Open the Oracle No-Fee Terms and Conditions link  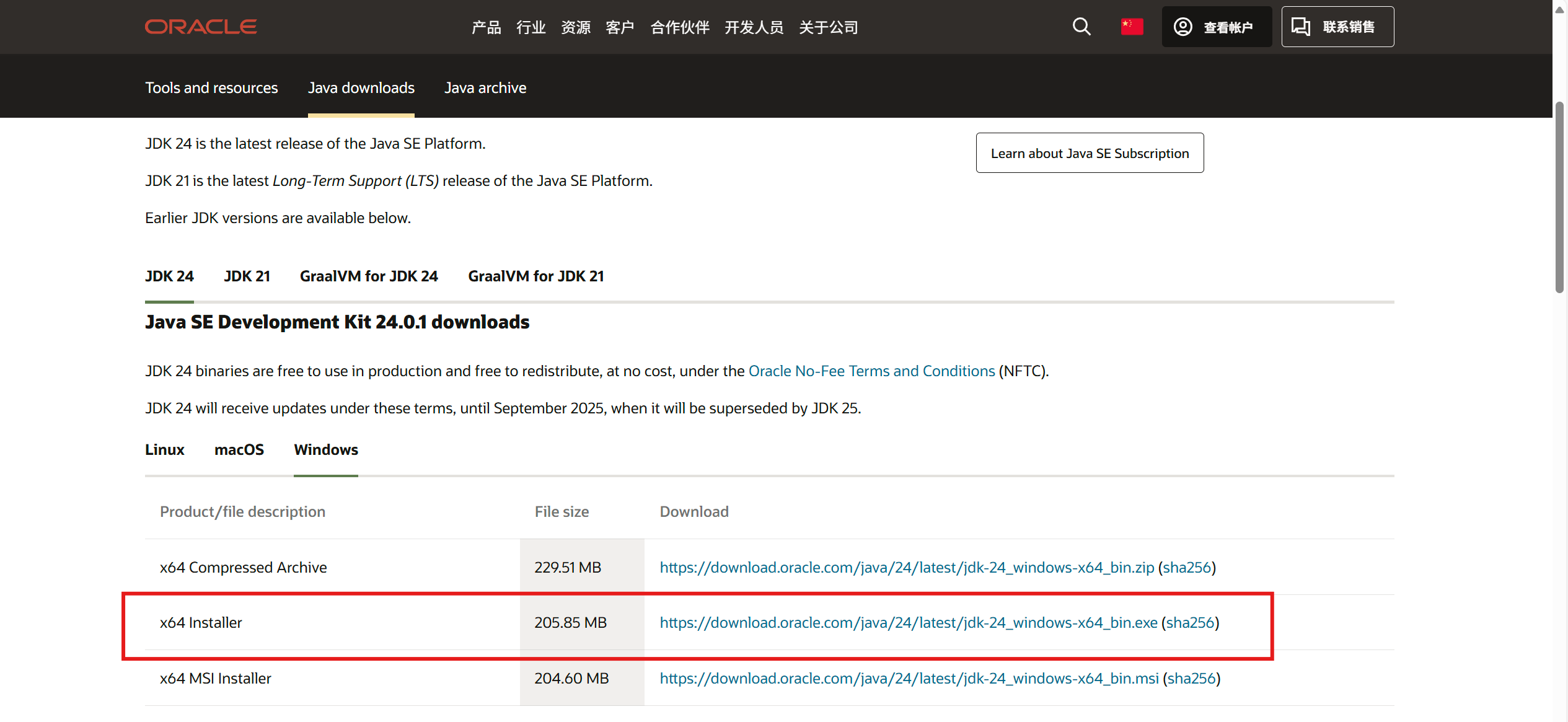[x=871, y=371]
